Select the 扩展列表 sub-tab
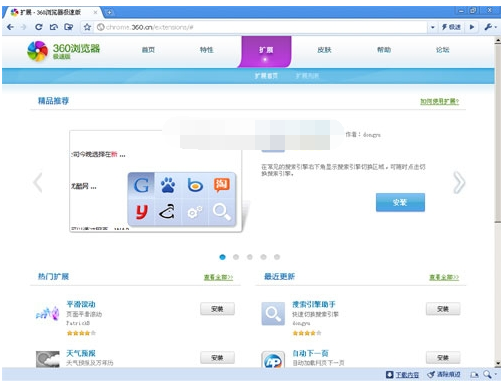The image size is (501, 383). (307, 76)
